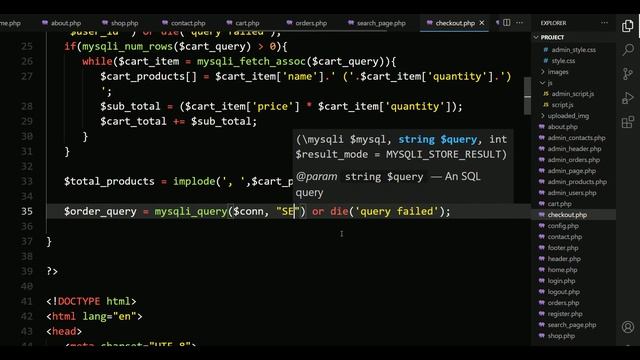Open the Source Control icon
The height and width of the screenshot is (360, 640).
[628, 74]
